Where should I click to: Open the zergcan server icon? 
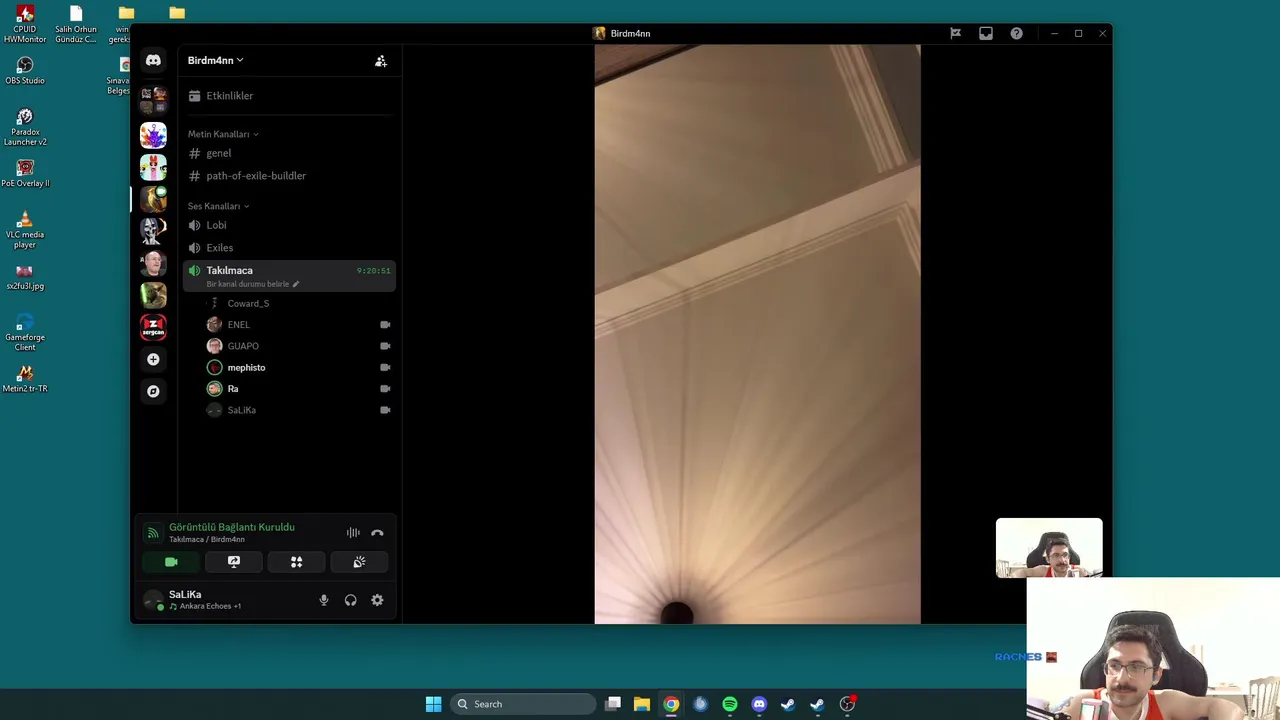point(153,327)
